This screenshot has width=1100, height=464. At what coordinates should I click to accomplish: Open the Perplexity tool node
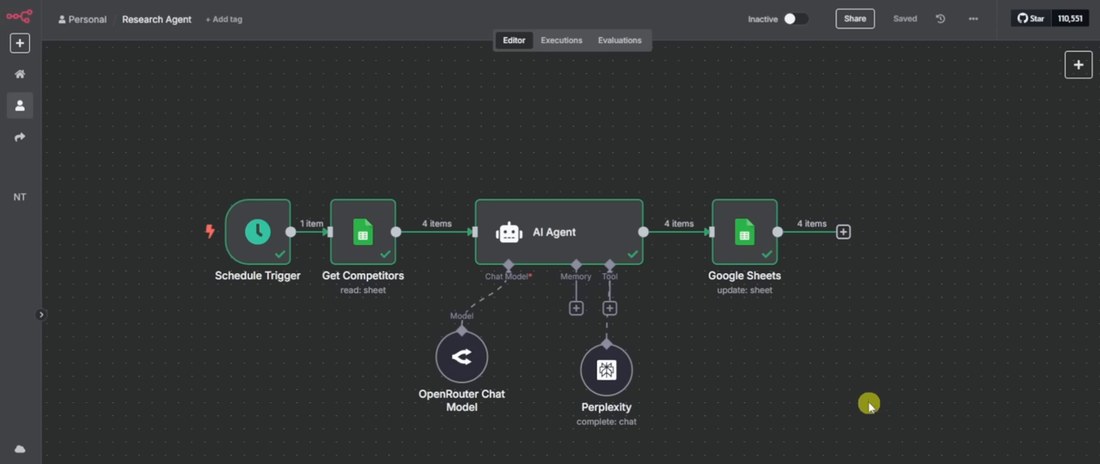click(x=606, y=370)
